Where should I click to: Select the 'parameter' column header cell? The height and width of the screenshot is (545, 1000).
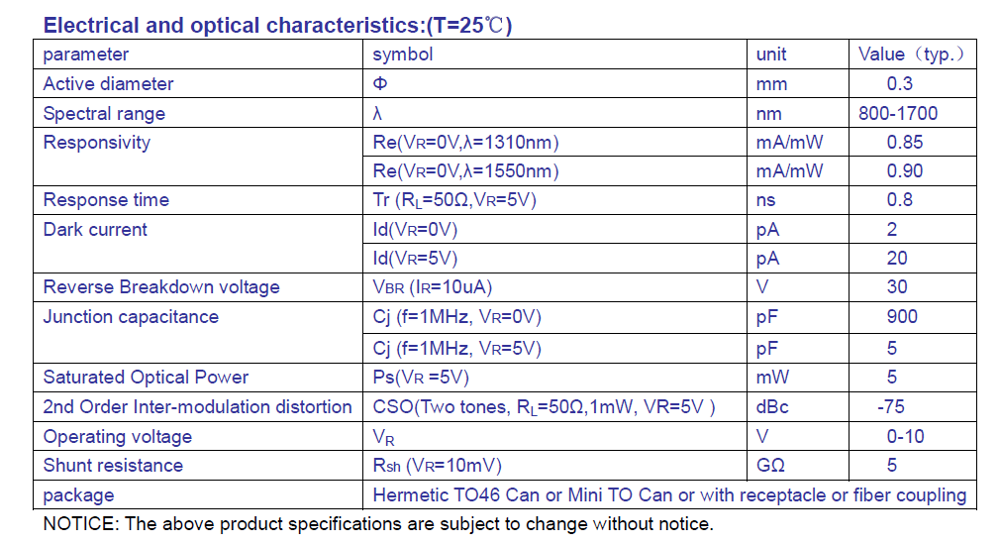click(x=86, y=55)
